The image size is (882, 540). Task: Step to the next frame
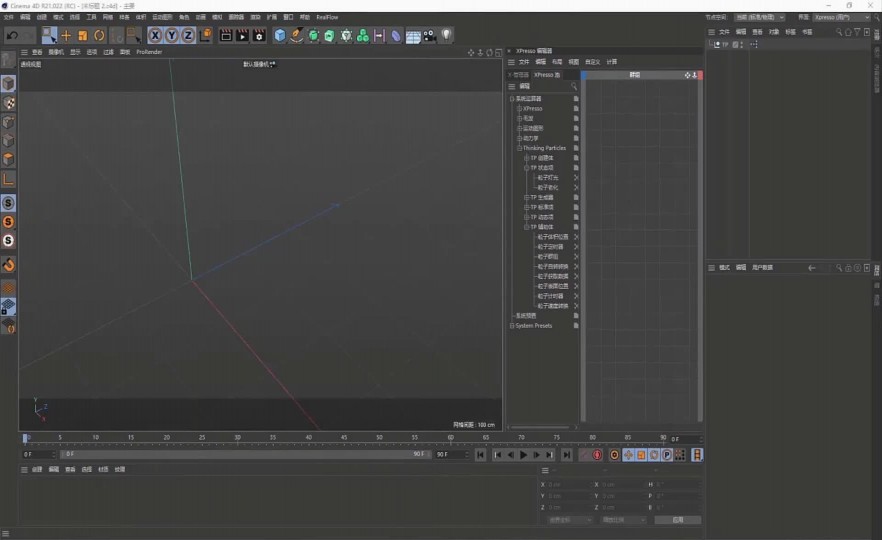coord(537,454)
